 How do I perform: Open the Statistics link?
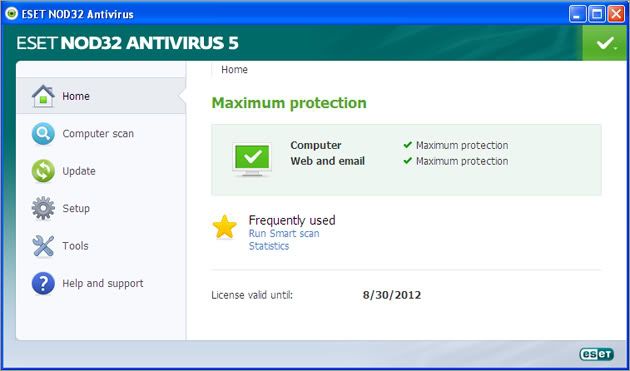click(x=269, y=246)
